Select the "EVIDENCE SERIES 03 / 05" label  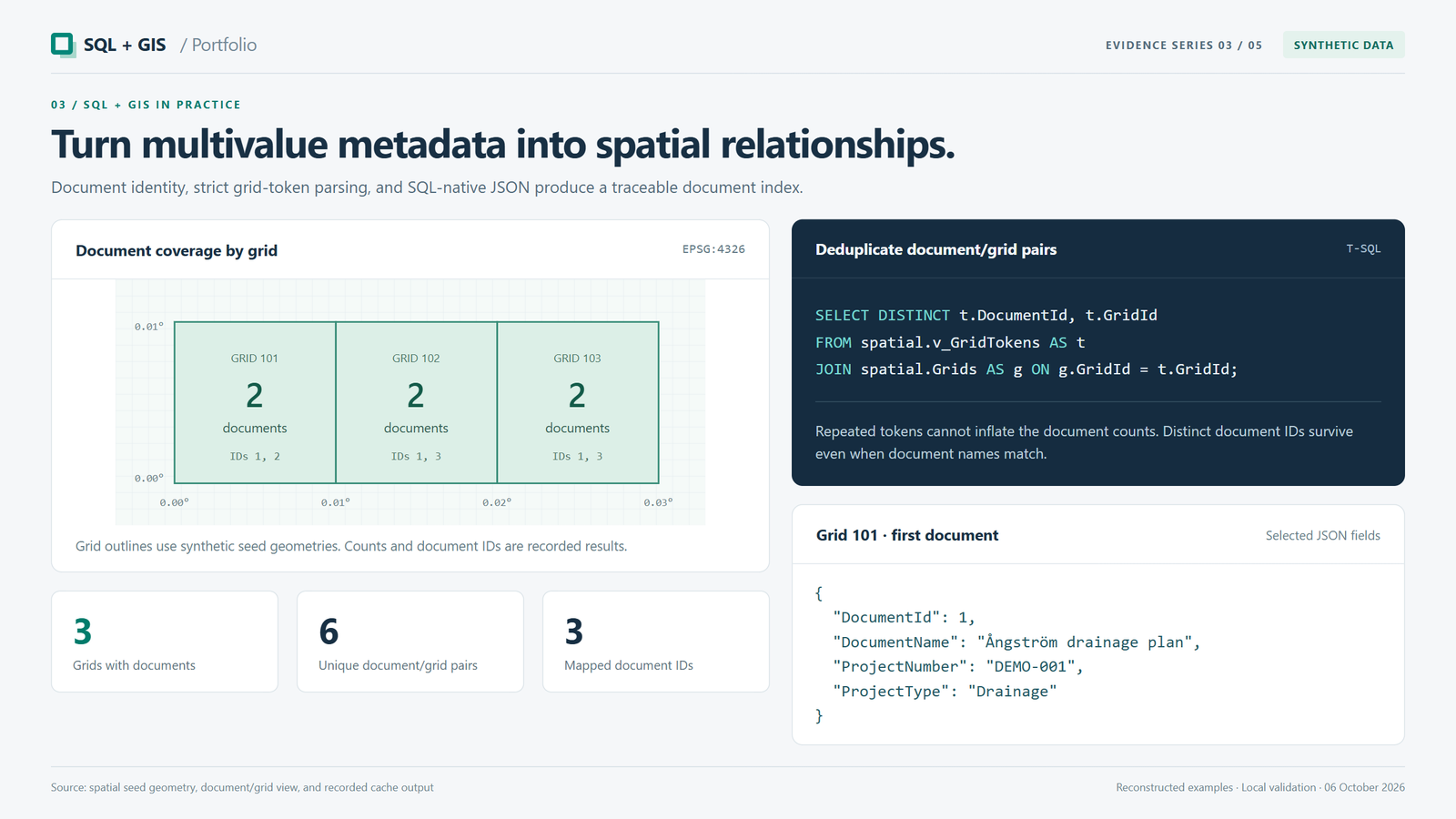pos(1184,45)
